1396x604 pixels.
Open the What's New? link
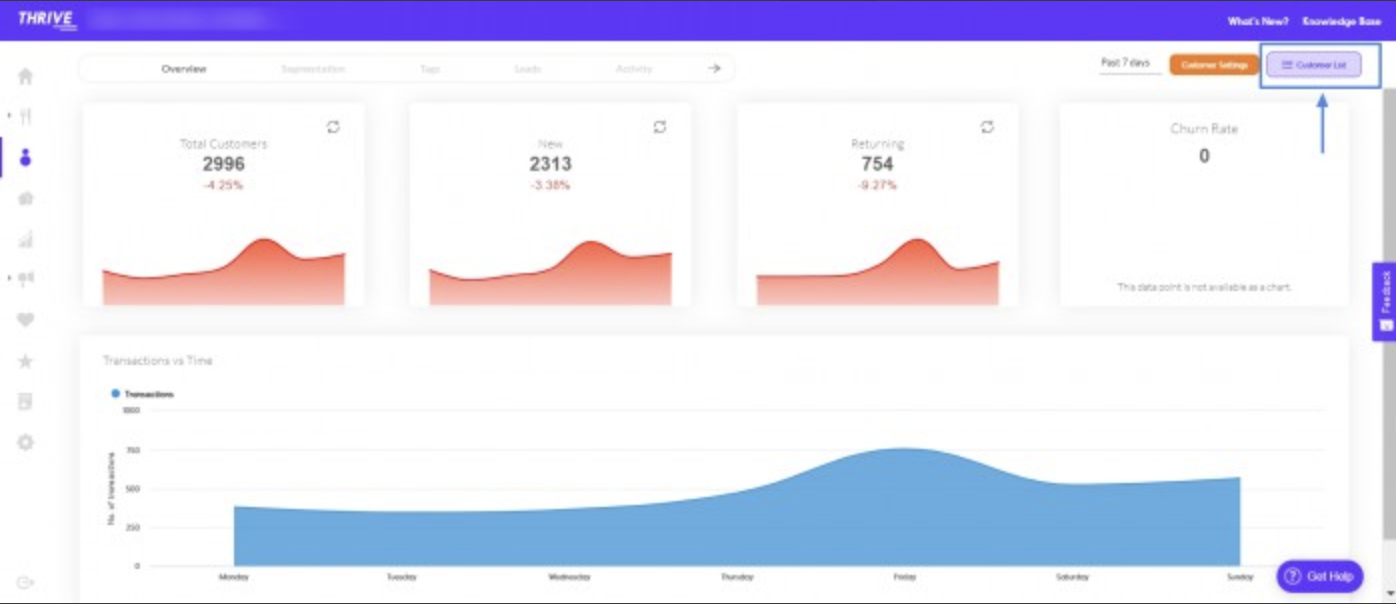(1258, 21)
